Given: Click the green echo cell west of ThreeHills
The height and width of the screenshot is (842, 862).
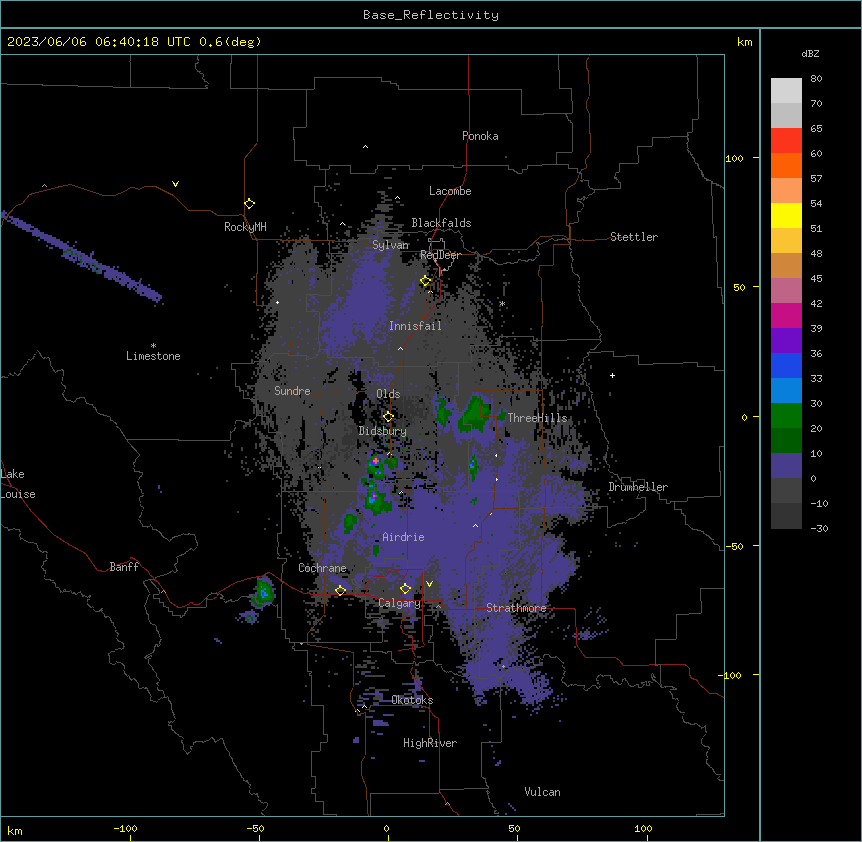Looking at the screenshot, I should pyautogui.click(x=475, y=413).
